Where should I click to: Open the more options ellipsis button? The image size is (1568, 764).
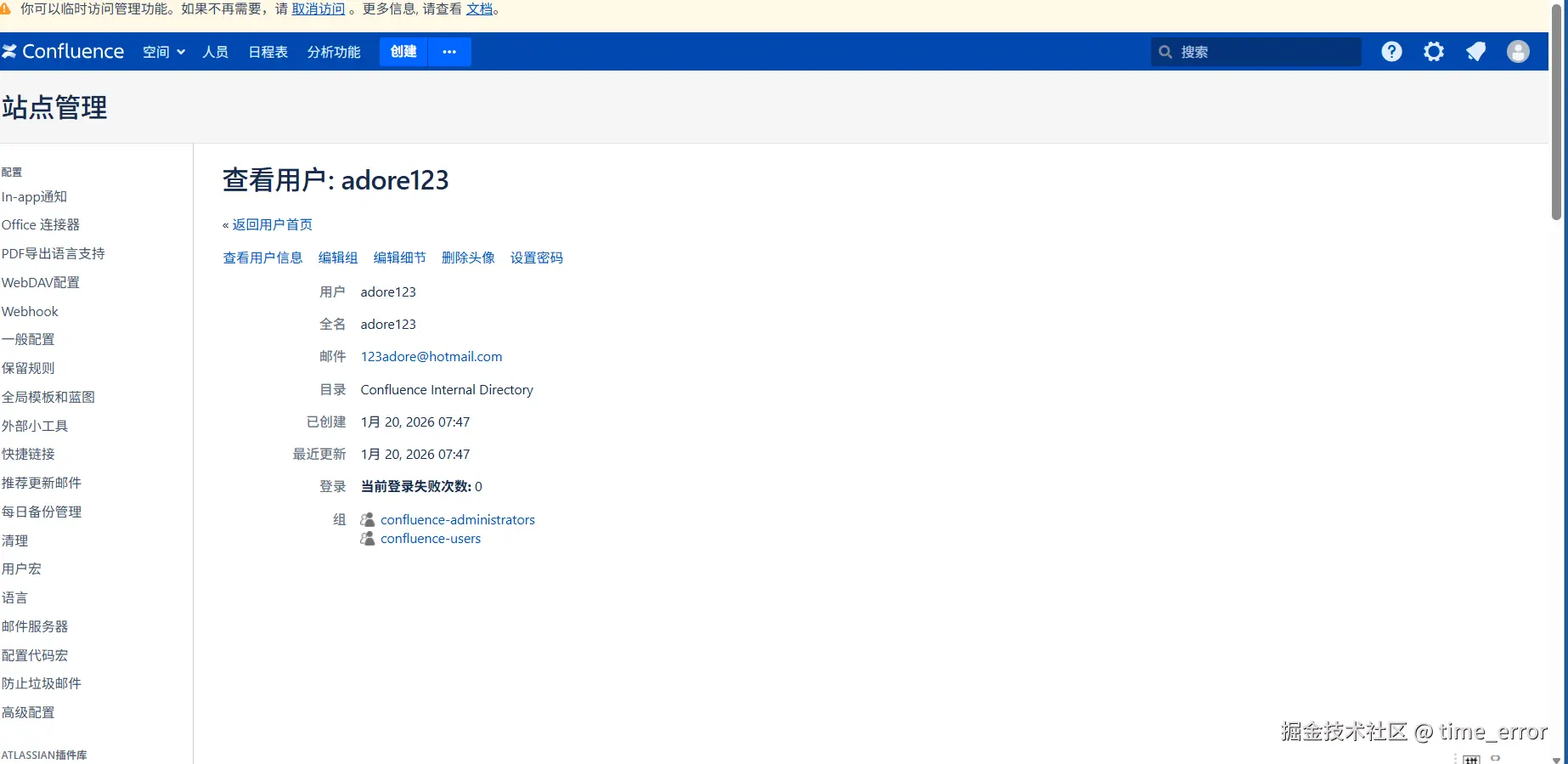[x=449, y=52]
